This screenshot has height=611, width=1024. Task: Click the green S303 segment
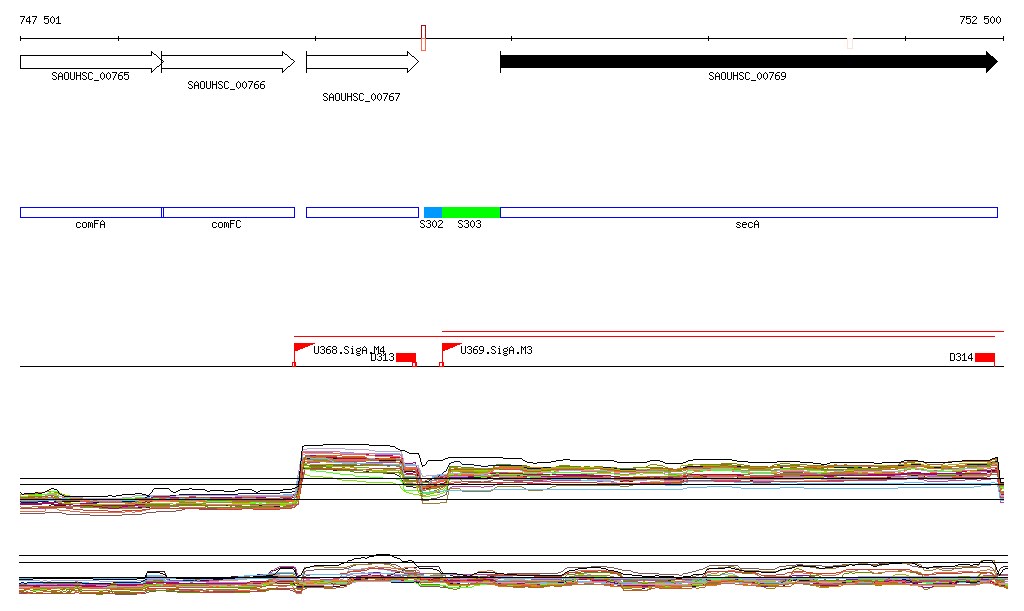470,212
